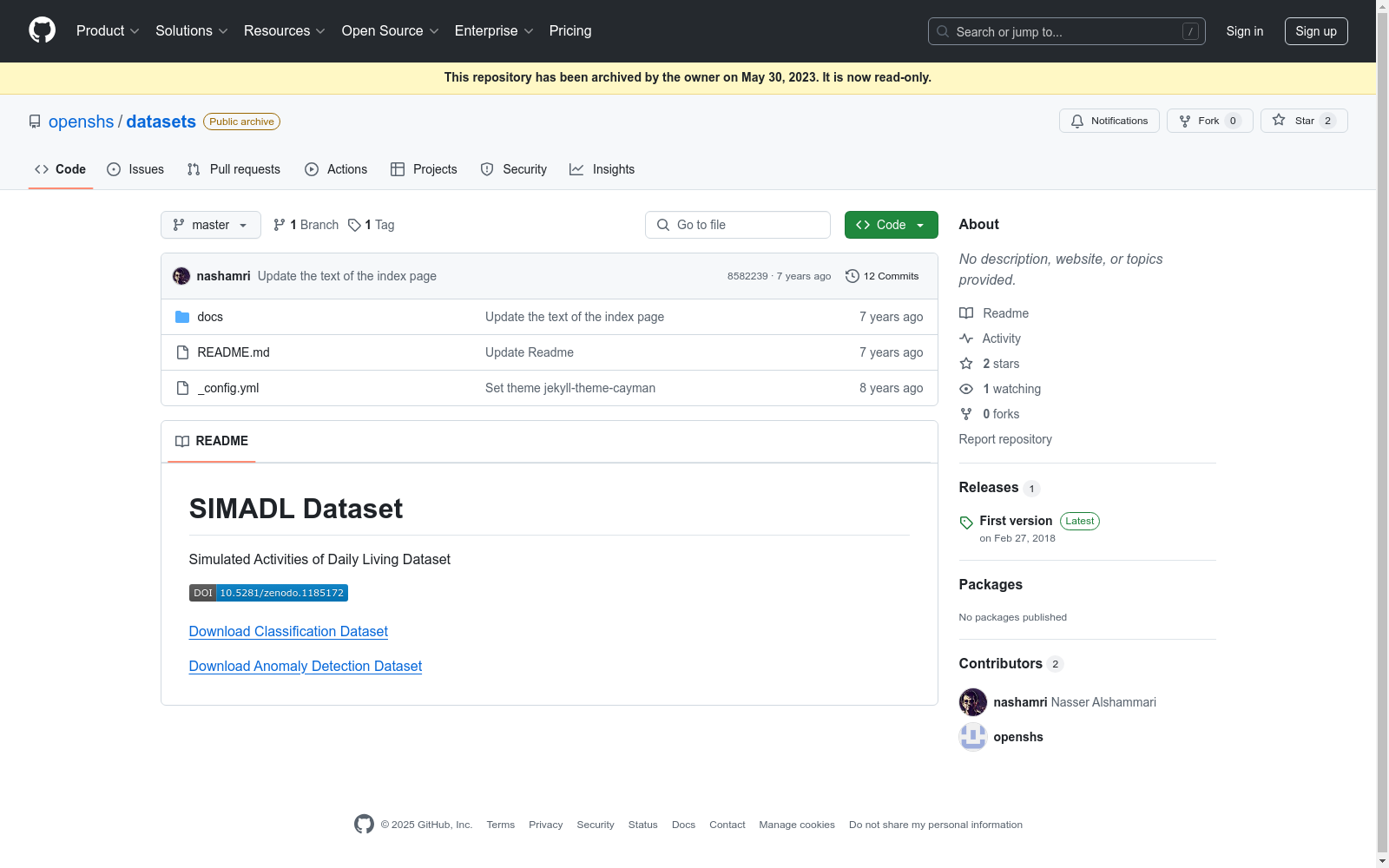Image resolution: width=1389 pixels, height=868 pixels.
Task: Click the Notifications bell button
Action: click(x=1109, y=121)
